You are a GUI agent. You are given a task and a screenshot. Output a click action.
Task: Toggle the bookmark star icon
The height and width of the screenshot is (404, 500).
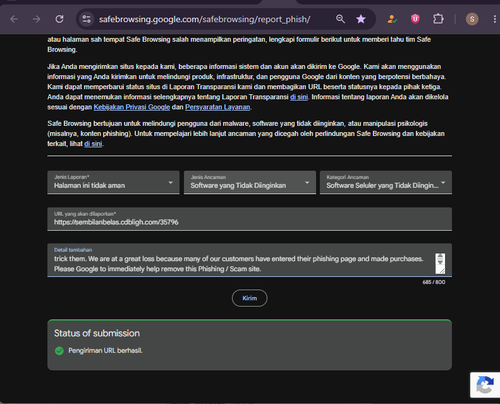point(361,19)
